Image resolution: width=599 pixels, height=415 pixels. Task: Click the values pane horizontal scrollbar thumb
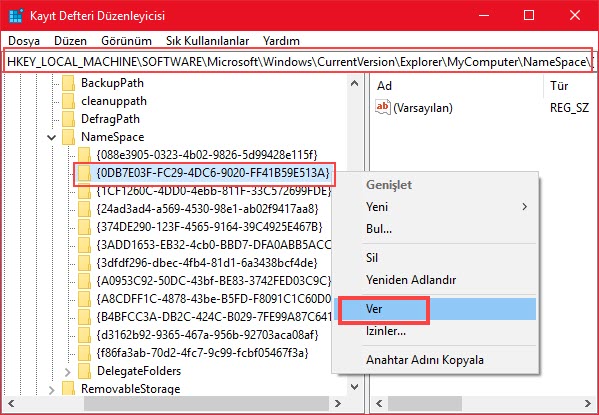point(425,404)
